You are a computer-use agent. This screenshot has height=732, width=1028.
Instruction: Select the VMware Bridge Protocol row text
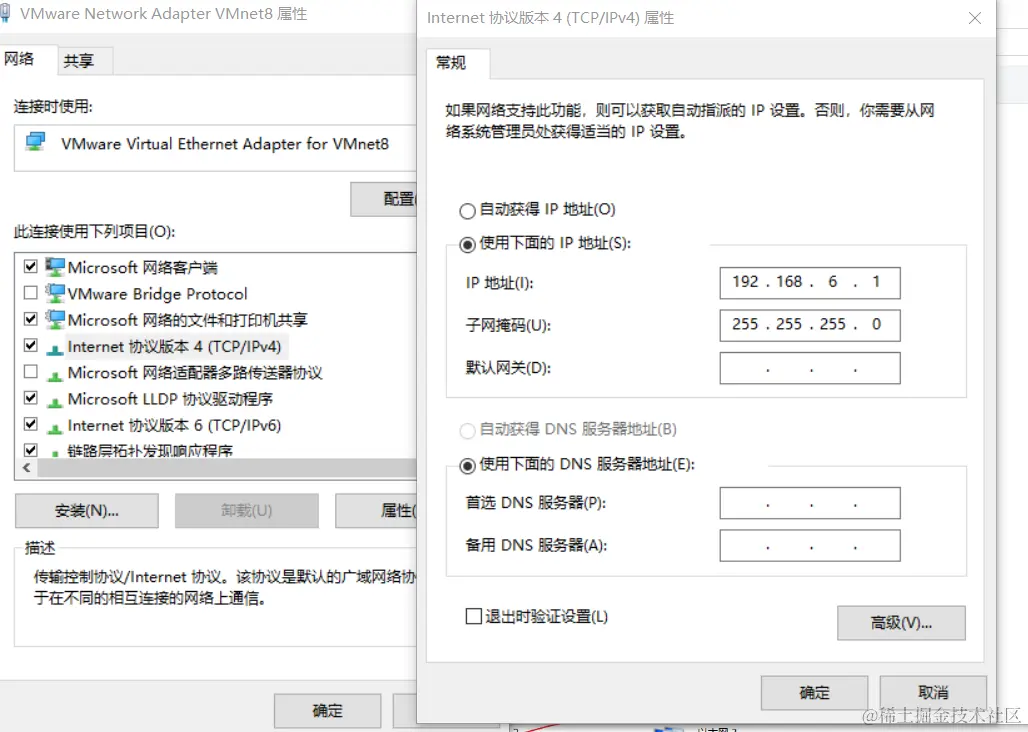(x=157, y=294)
